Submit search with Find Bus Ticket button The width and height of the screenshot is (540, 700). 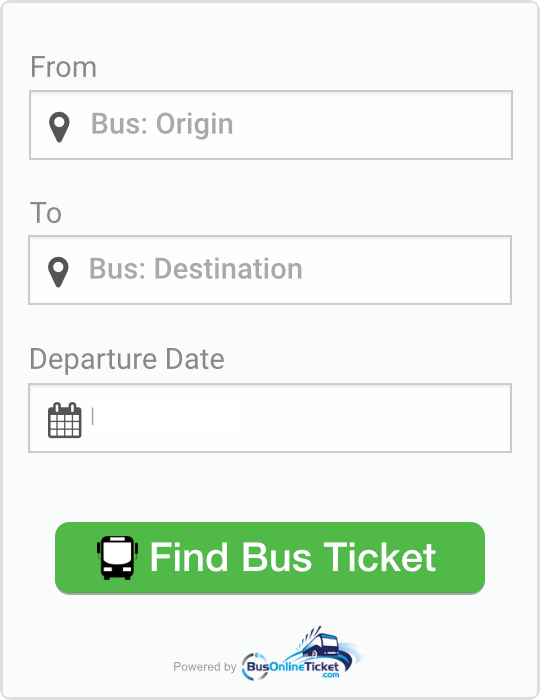[x=270, y=558]
